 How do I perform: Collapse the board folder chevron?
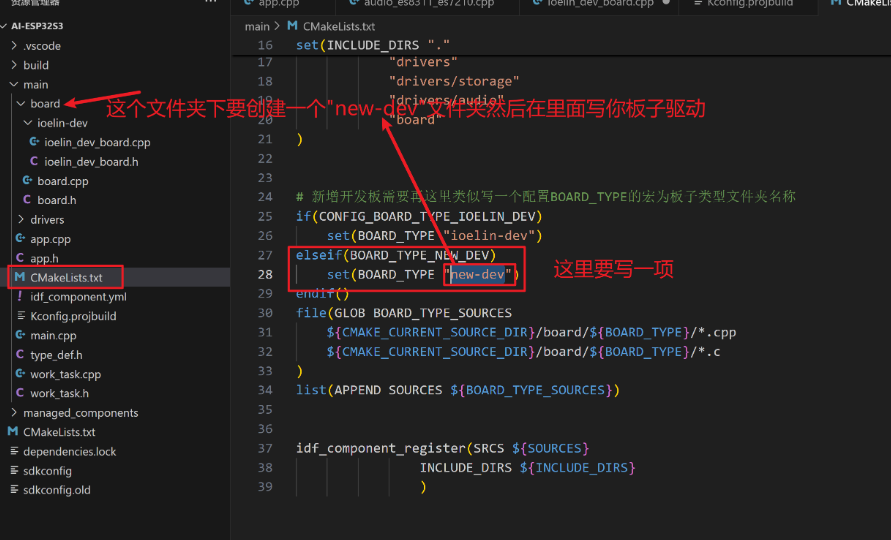[21, 103]
